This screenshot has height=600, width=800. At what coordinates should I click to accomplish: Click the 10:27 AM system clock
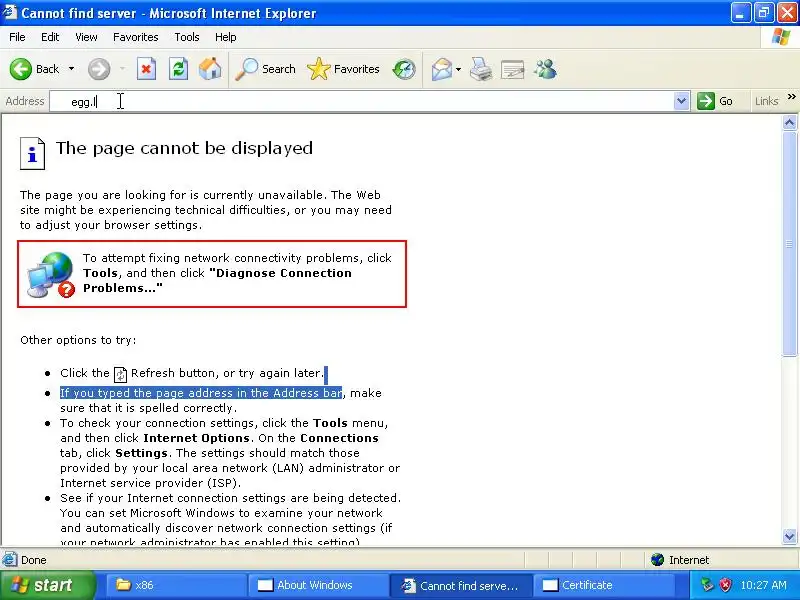763,585
